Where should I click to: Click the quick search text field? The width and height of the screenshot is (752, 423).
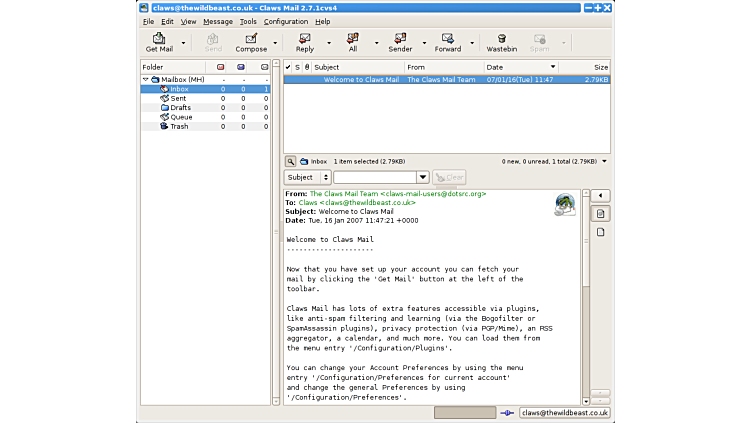pos(375,177)
